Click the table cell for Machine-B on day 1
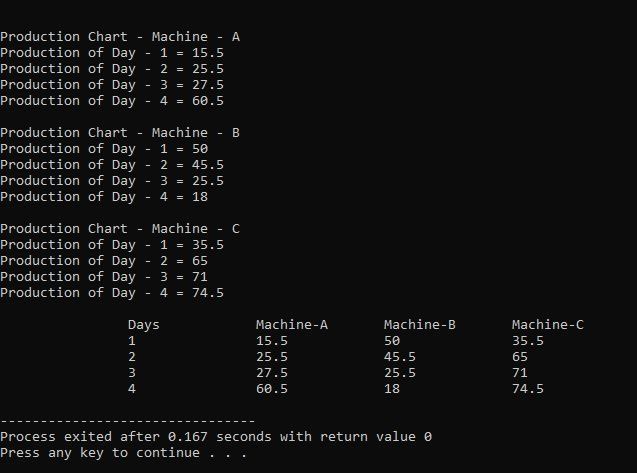Screen dimensions: 637x473 tap(392, 341)
